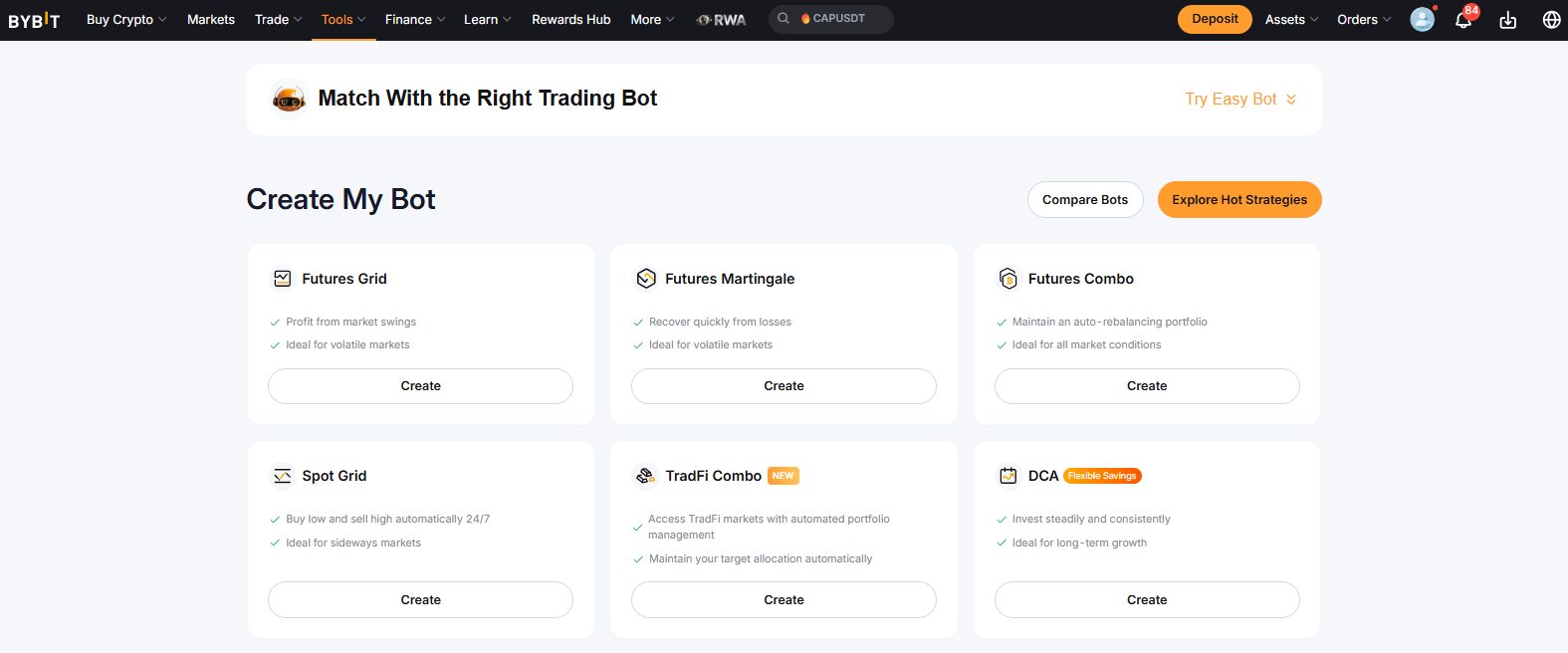Click the NEW badge on TradFi Combo
The width and height of the screenshot is (1568, 653).
[x=784, y=476]
